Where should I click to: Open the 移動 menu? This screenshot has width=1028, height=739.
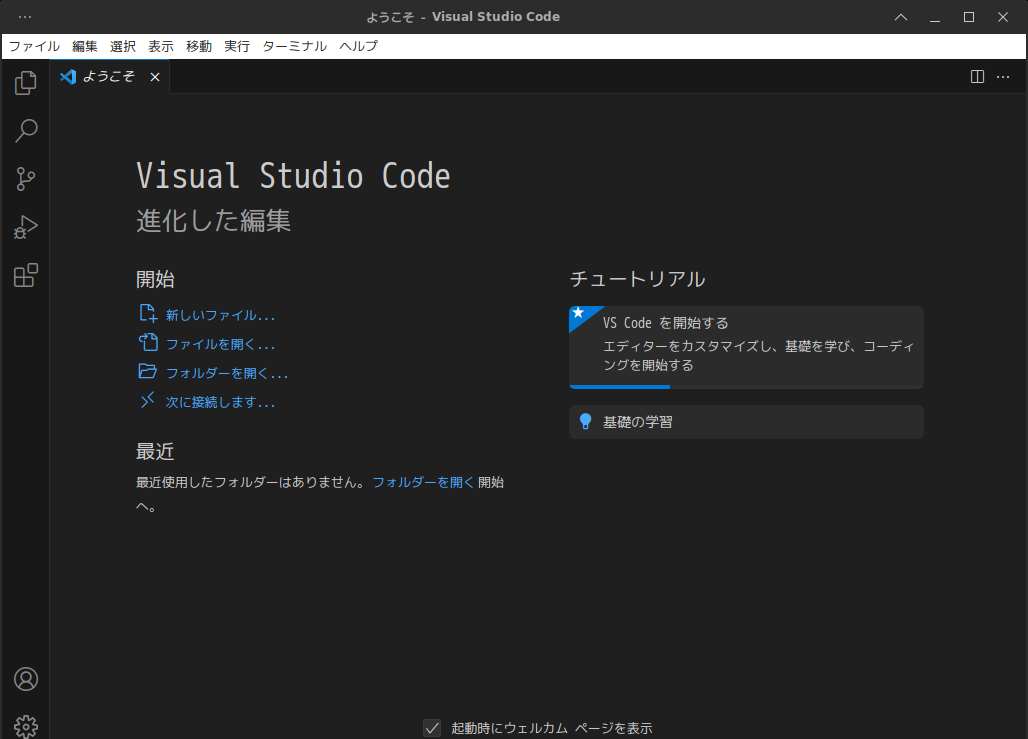click(199, 46)
